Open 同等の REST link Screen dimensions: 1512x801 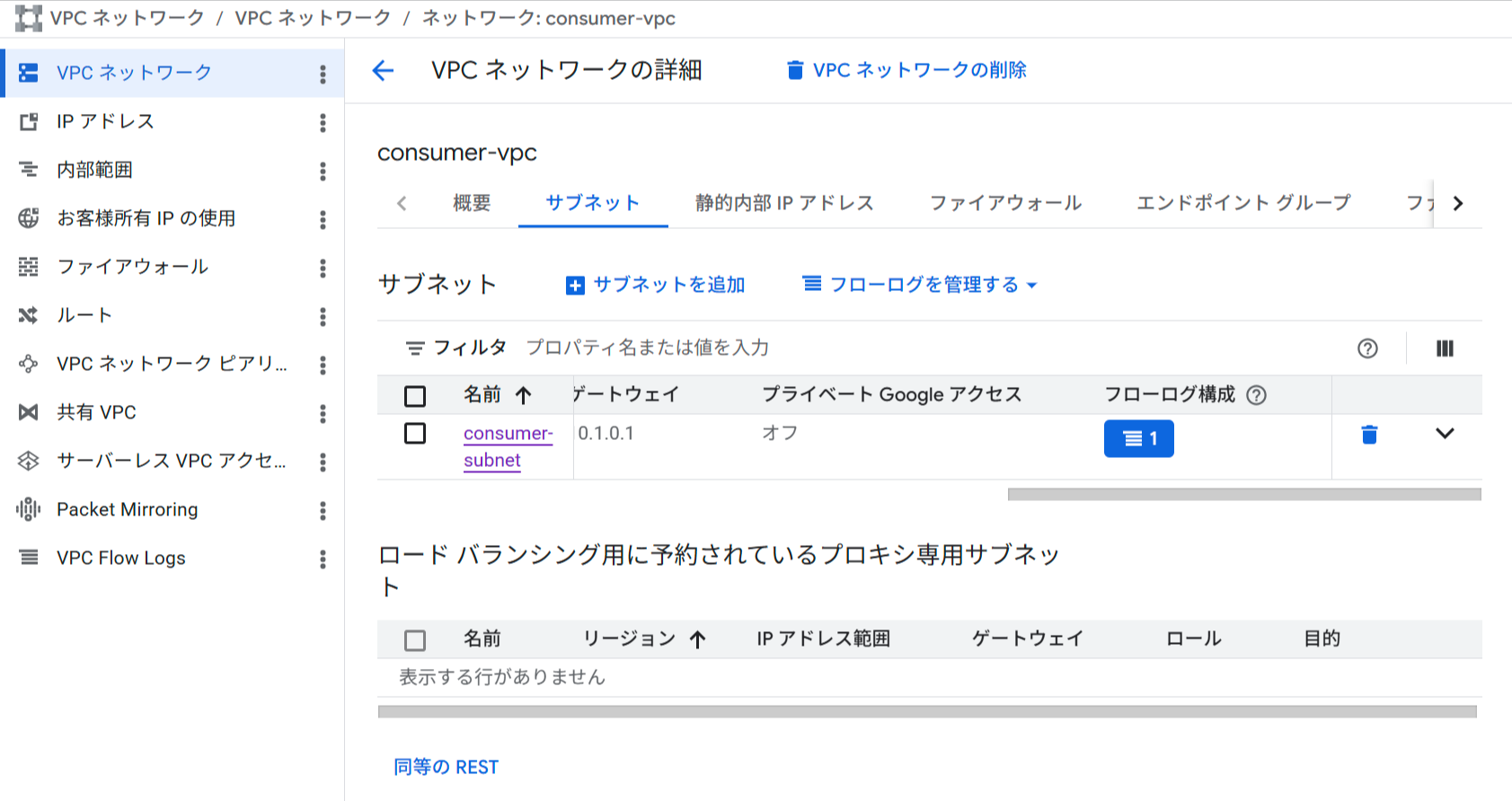pos(447,767)
